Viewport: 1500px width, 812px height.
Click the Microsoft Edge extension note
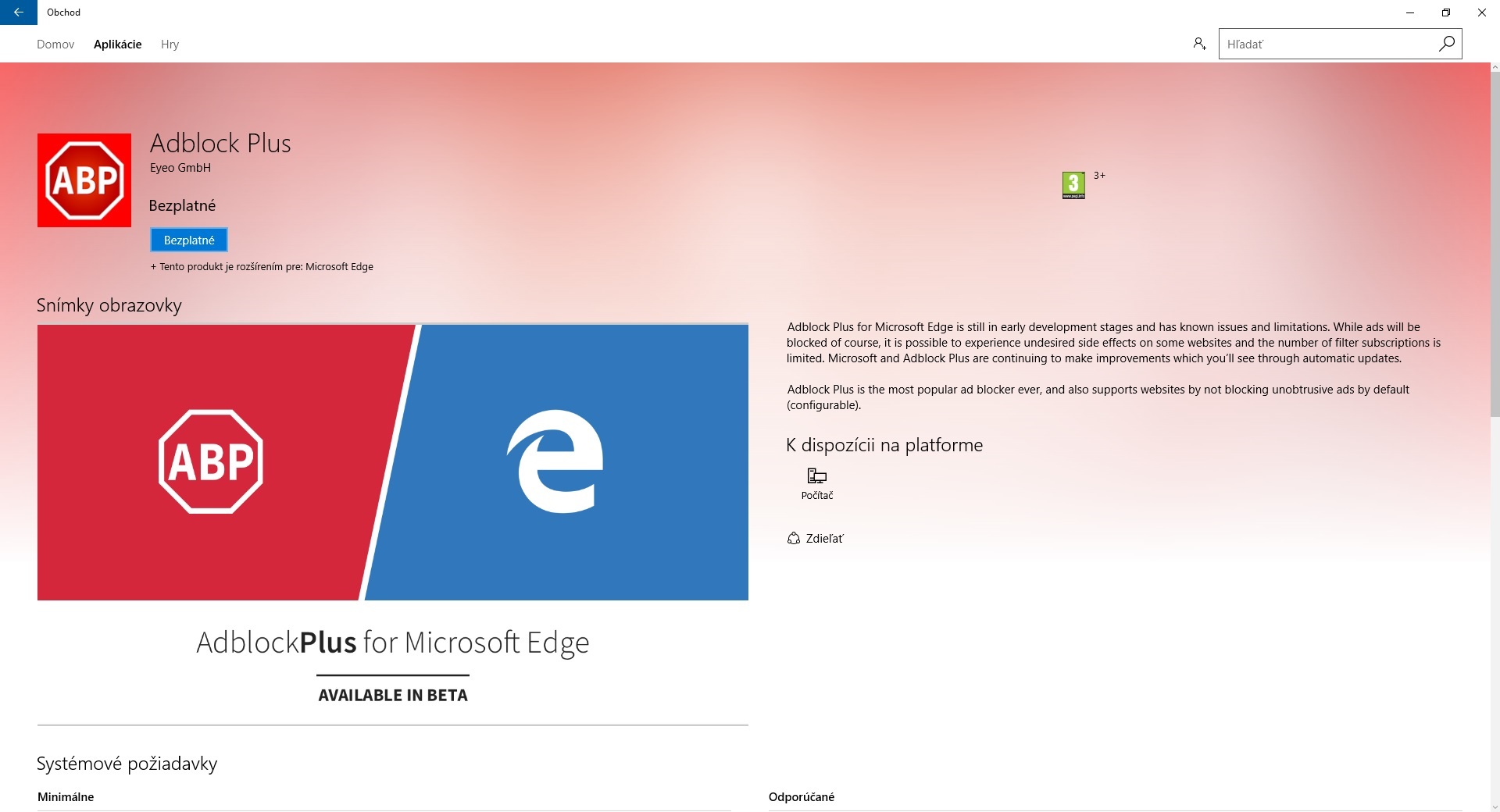point(262,267)
